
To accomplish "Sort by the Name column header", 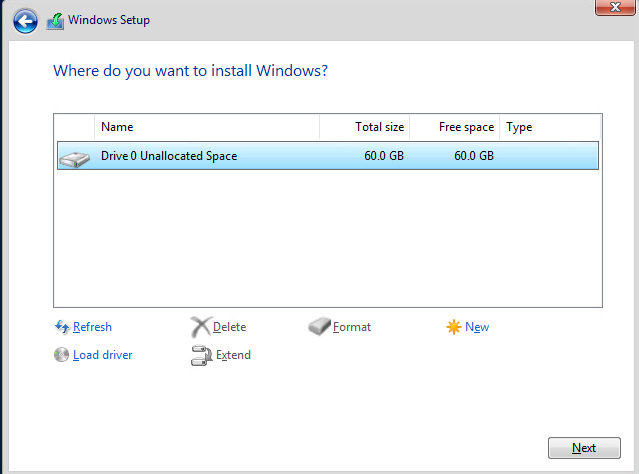I will (207, 127).
